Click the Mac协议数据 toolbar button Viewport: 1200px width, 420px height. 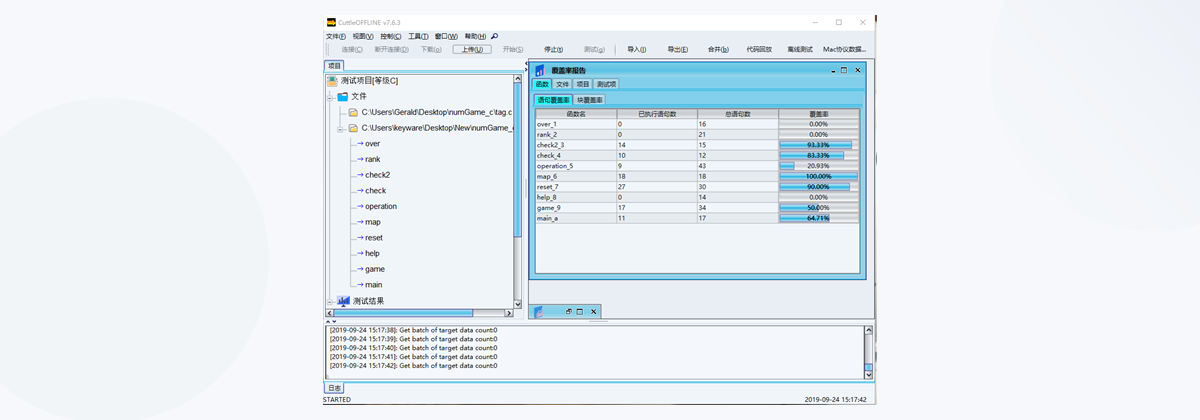(x=844, y=49)
